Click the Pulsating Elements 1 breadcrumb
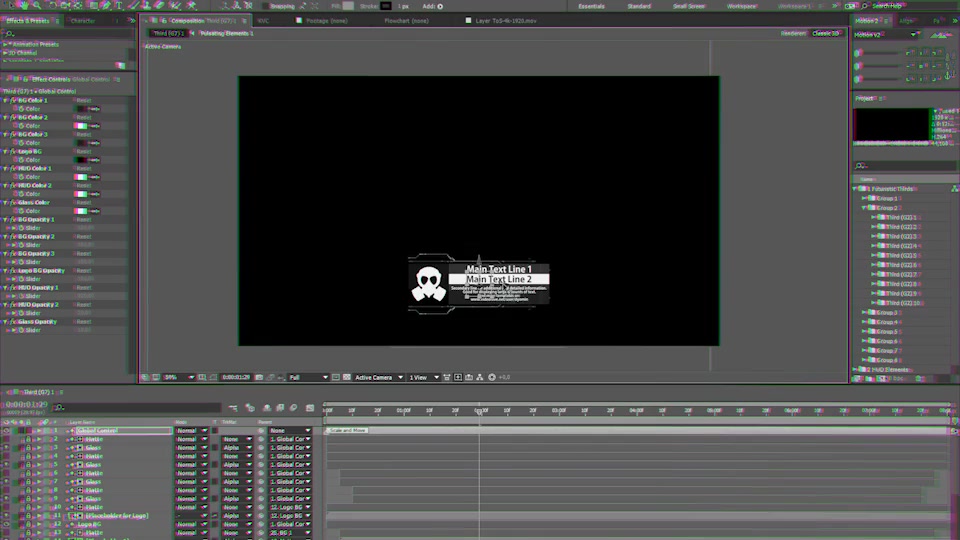Image resolution: width=960 pixels, height=540 pixels. click(227, 34)
